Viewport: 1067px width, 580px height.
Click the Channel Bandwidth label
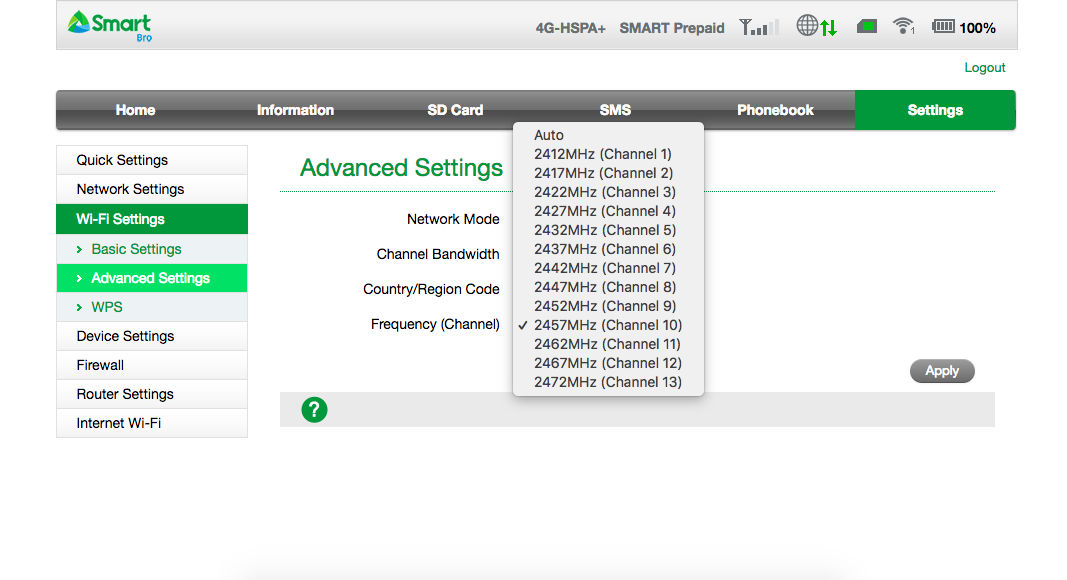pos(438,254)
